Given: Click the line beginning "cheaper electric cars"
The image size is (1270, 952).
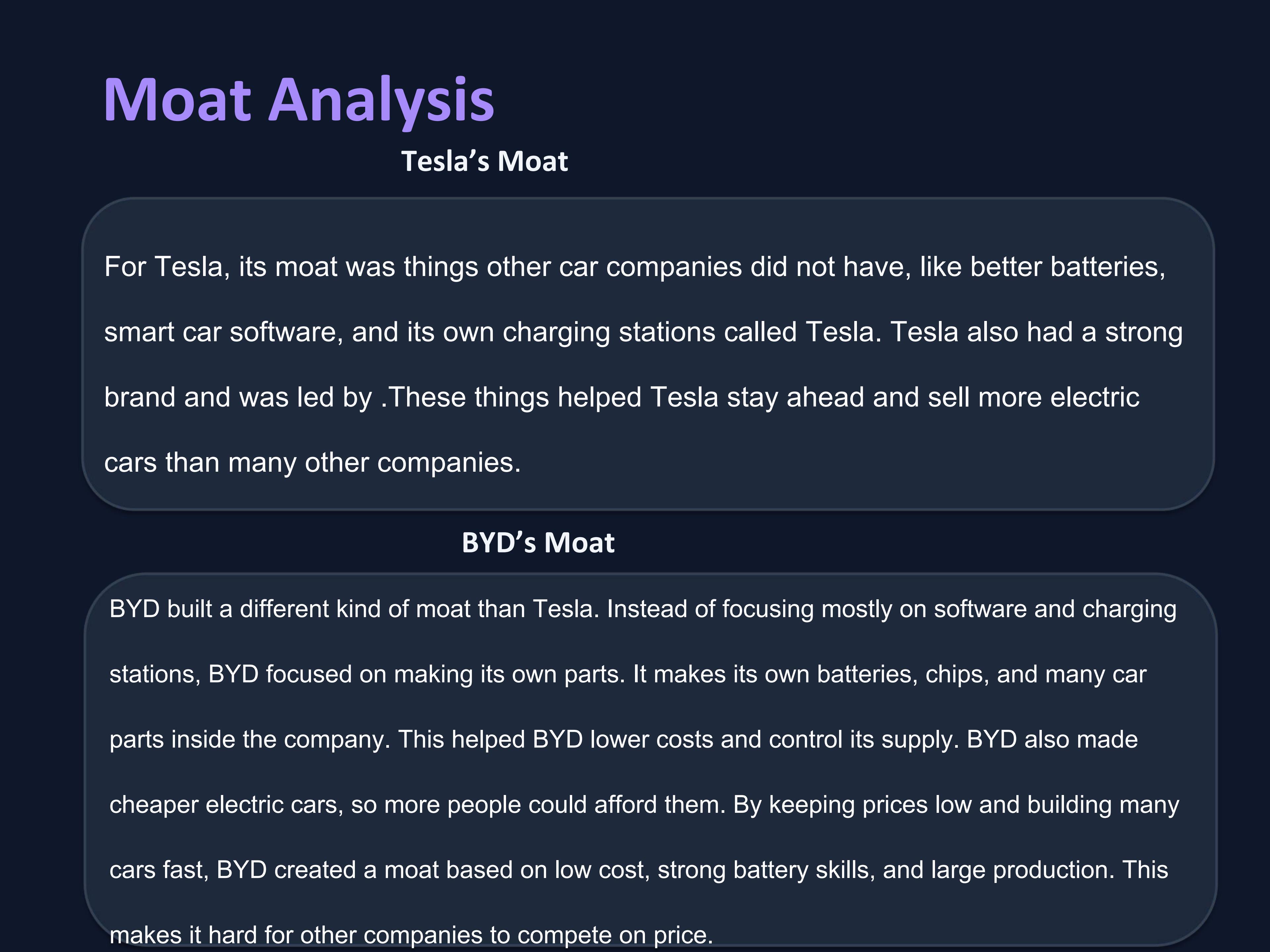Looking at the screenshot, I should coord(644,805).
